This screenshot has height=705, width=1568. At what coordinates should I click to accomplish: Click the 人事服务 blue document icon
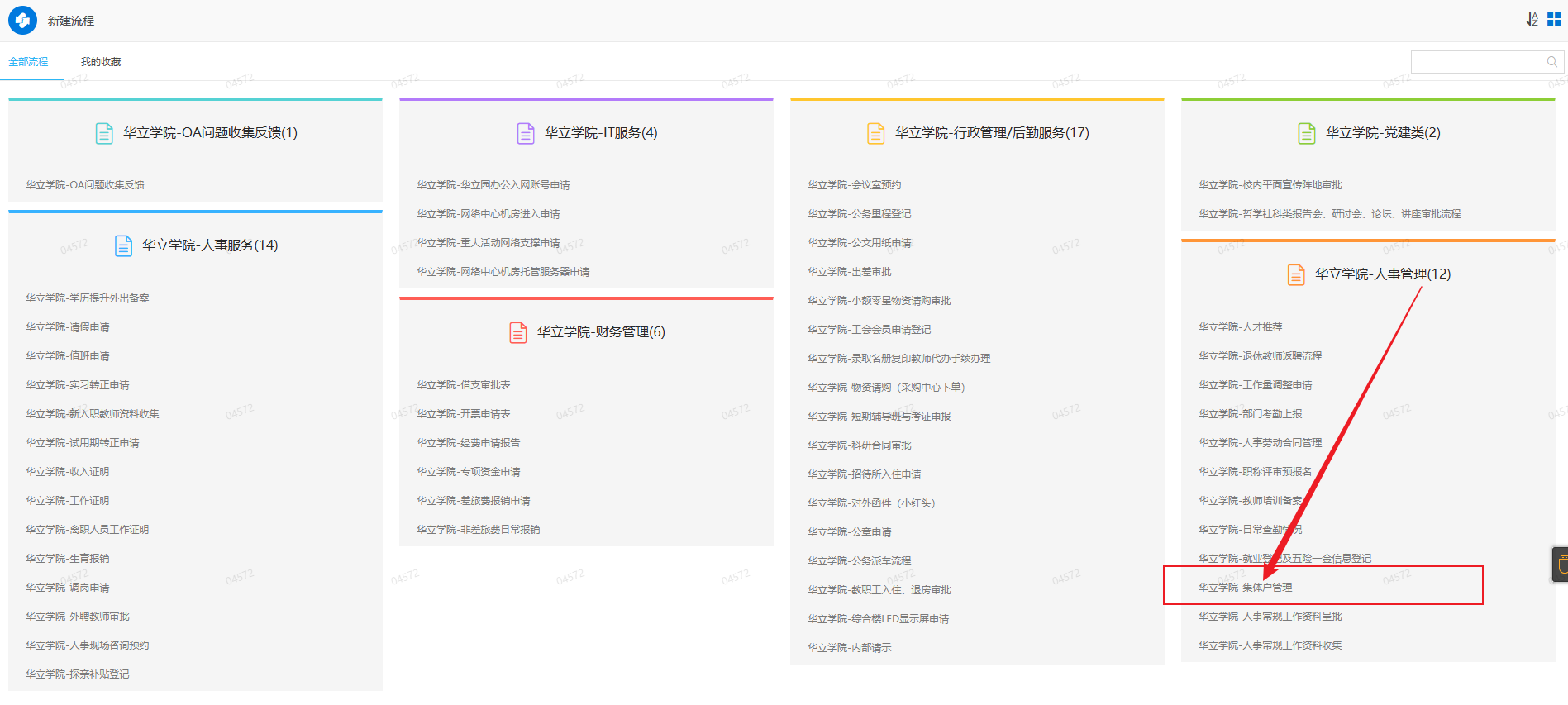click(x=123, y=245)
